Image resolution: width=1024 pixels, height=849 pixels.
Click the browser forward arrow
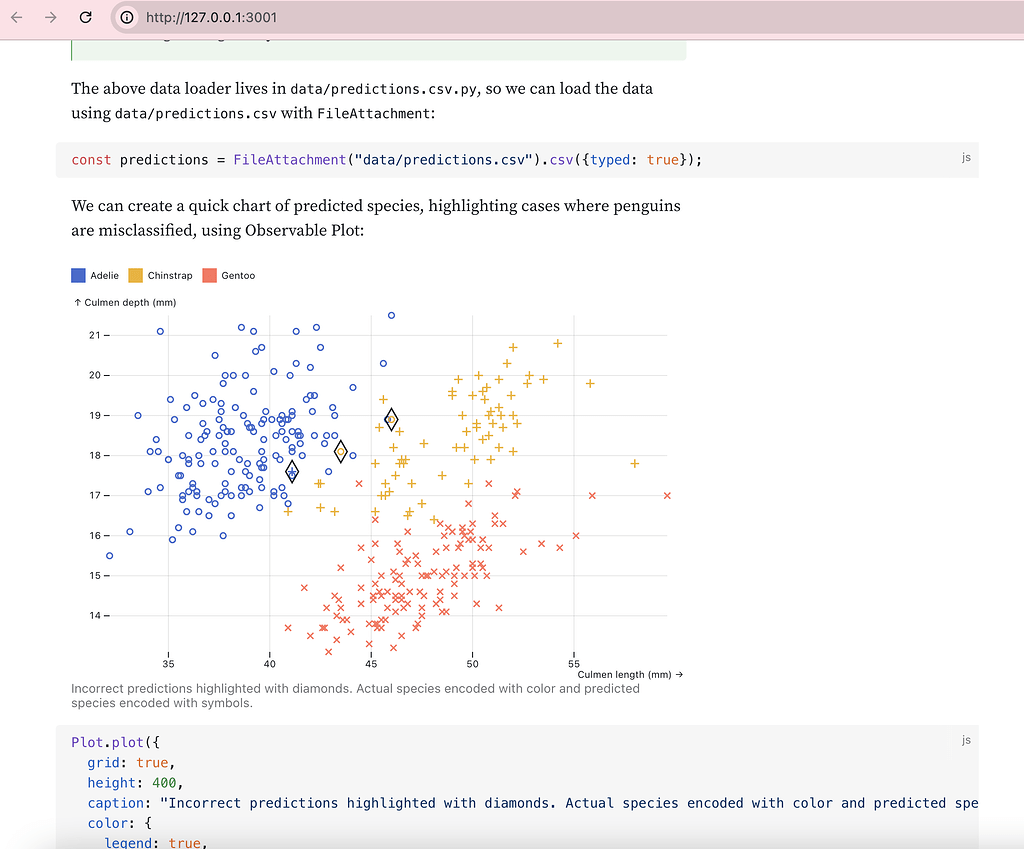51,17
